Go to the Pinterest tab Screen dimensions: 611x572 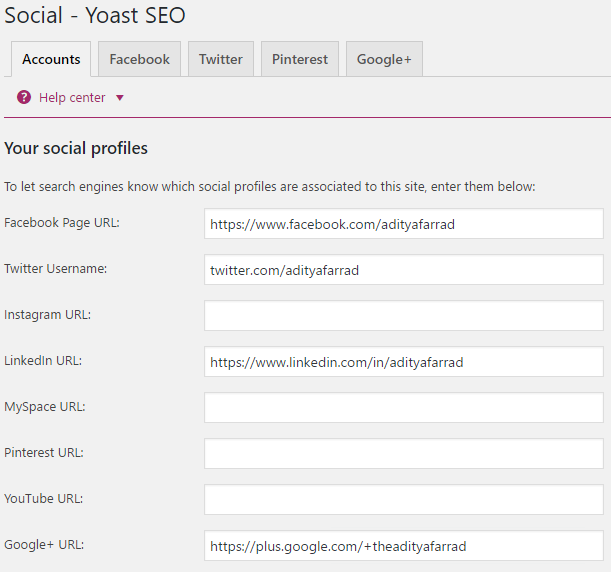click(300, 59)
